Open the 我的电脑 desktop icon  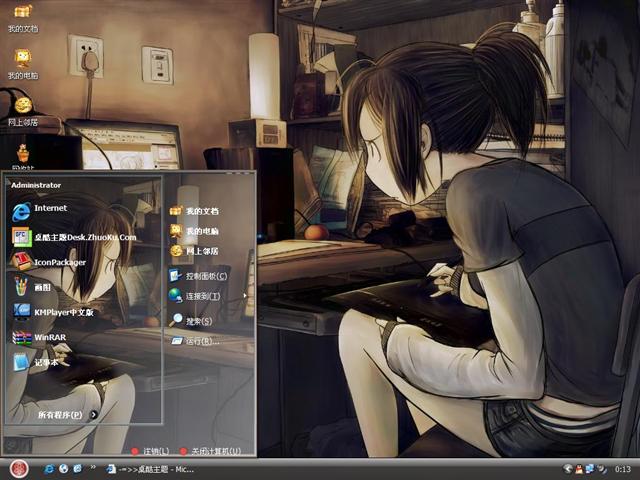(x=23, y=64)
